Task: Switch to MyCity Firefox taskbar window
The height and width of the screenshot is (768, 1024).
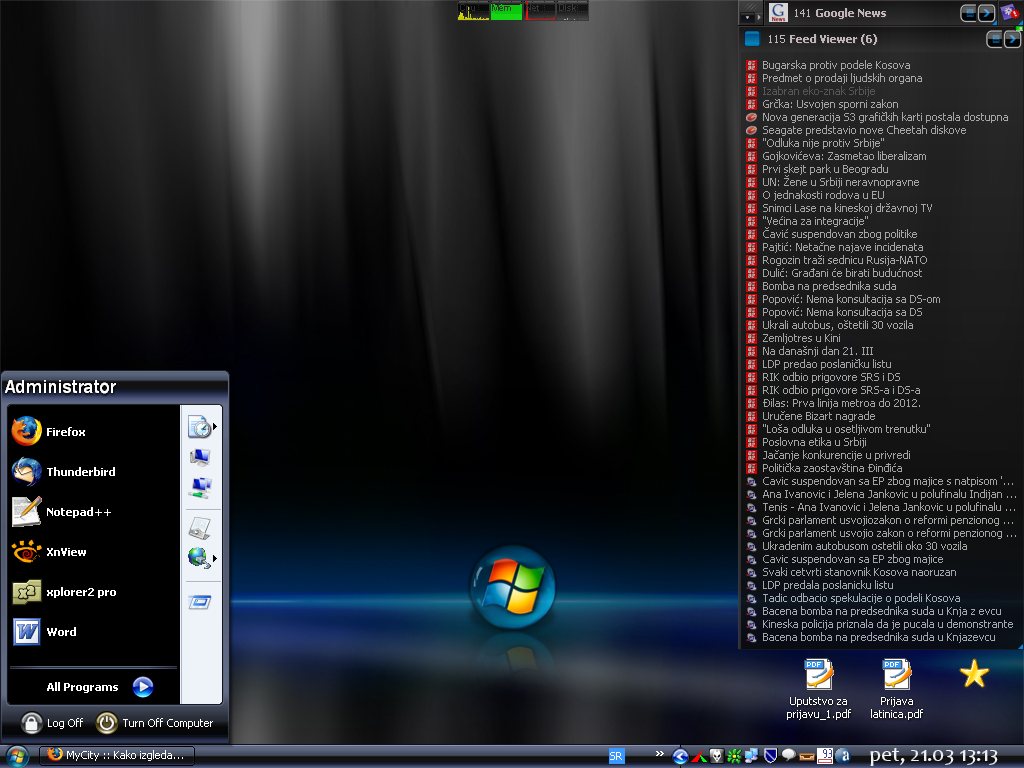Action: point(117,755)
